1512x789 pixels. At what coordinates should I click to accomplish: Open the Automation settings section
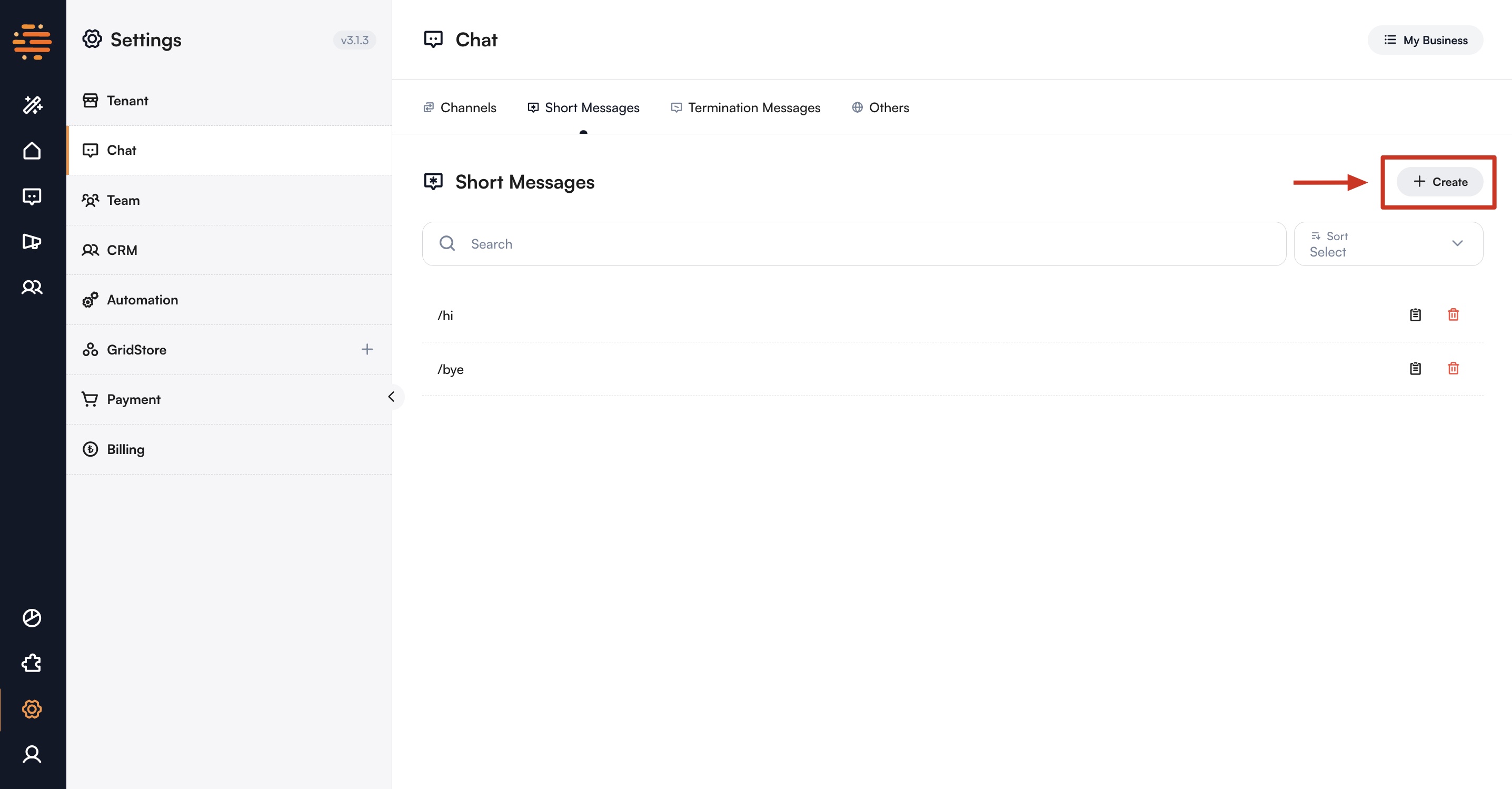(142, 300)
